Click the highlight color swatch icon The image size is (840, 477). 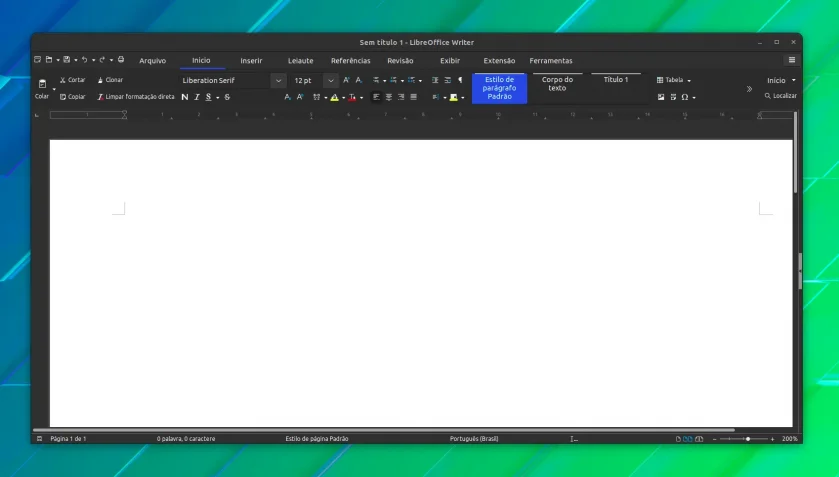coord(335,97)
